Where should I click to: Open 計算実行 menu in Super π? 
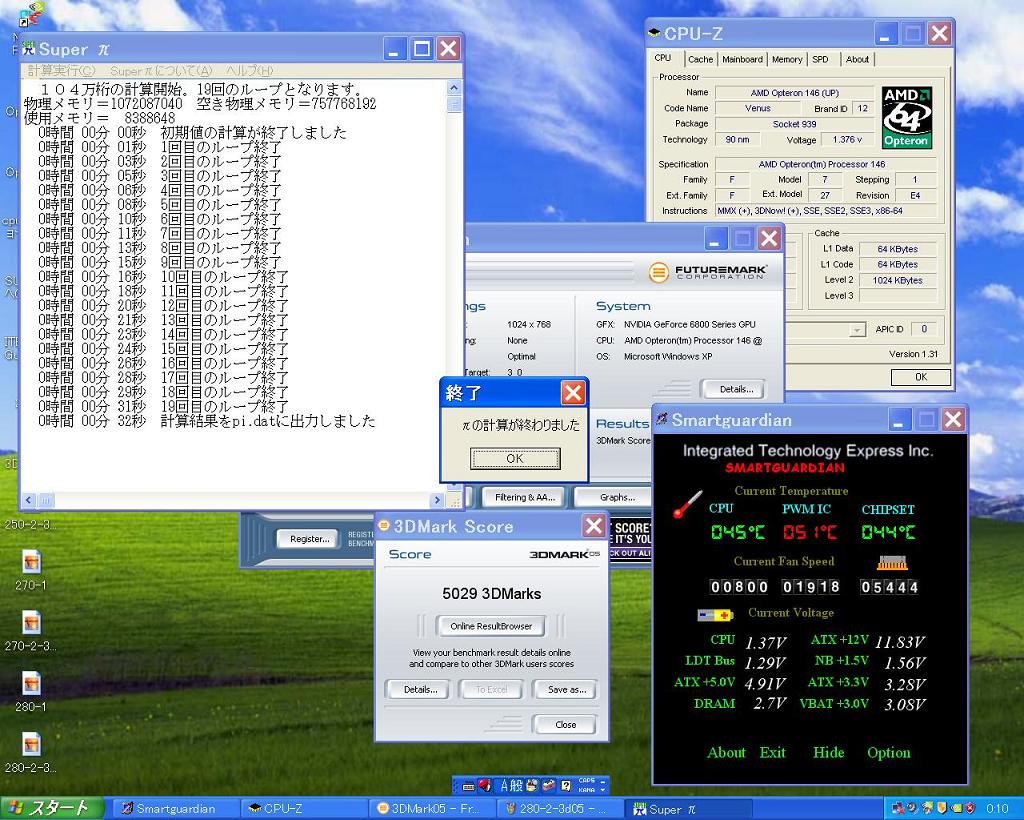(x=61, y=71)
